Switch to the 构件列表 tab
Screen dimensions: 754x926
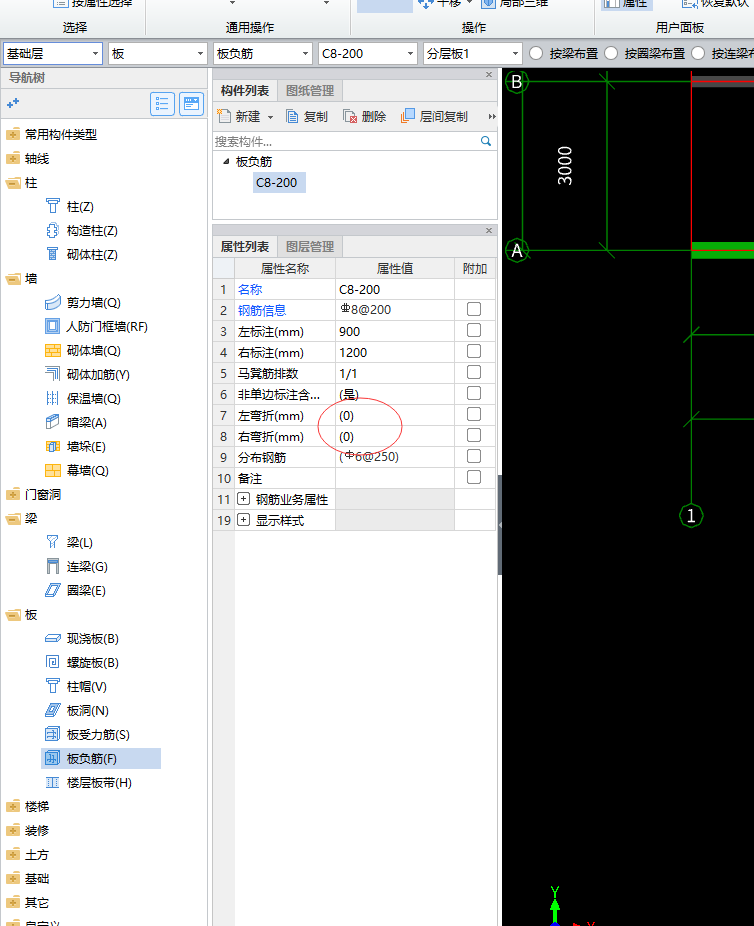tap(244, 90)
